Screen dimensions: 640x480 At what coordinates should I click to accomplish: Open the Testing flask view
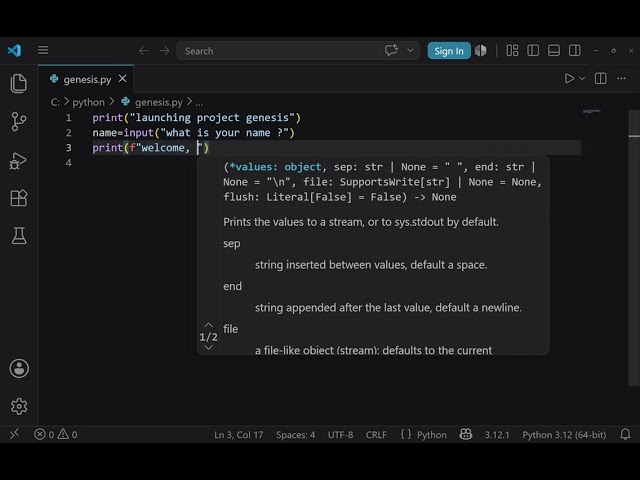(19, 236)
